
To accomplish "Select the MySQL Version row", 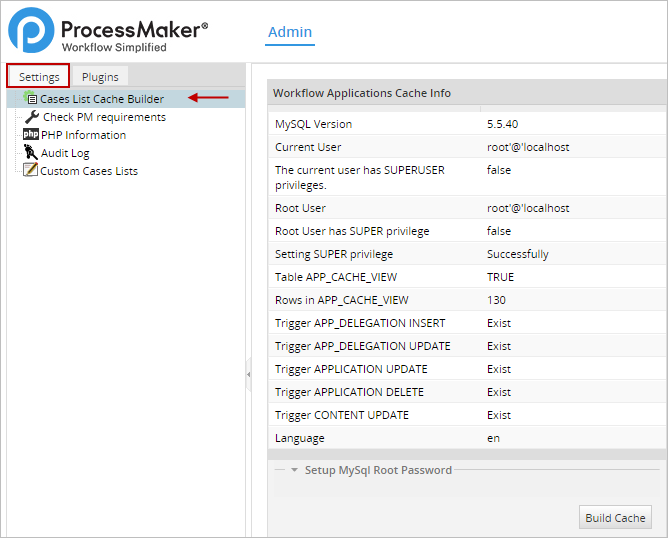I will coord(467,124).
